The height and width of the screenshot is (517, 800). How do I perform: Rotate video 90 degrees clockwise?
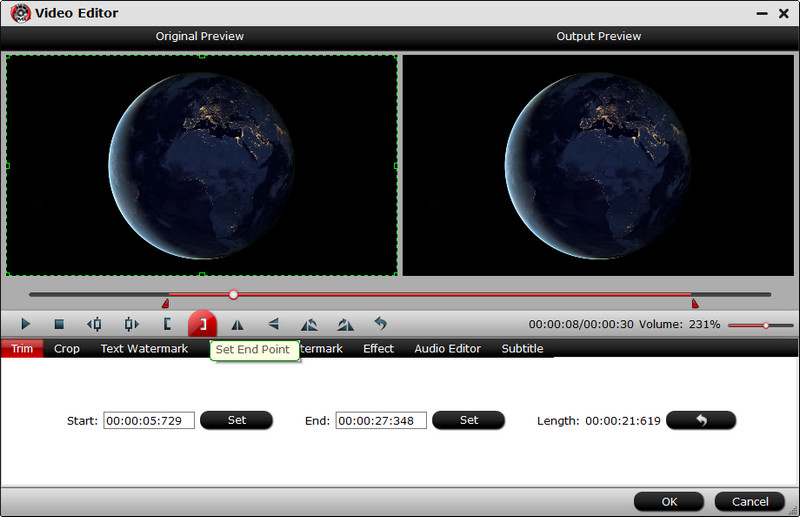[x=345, y=324]
